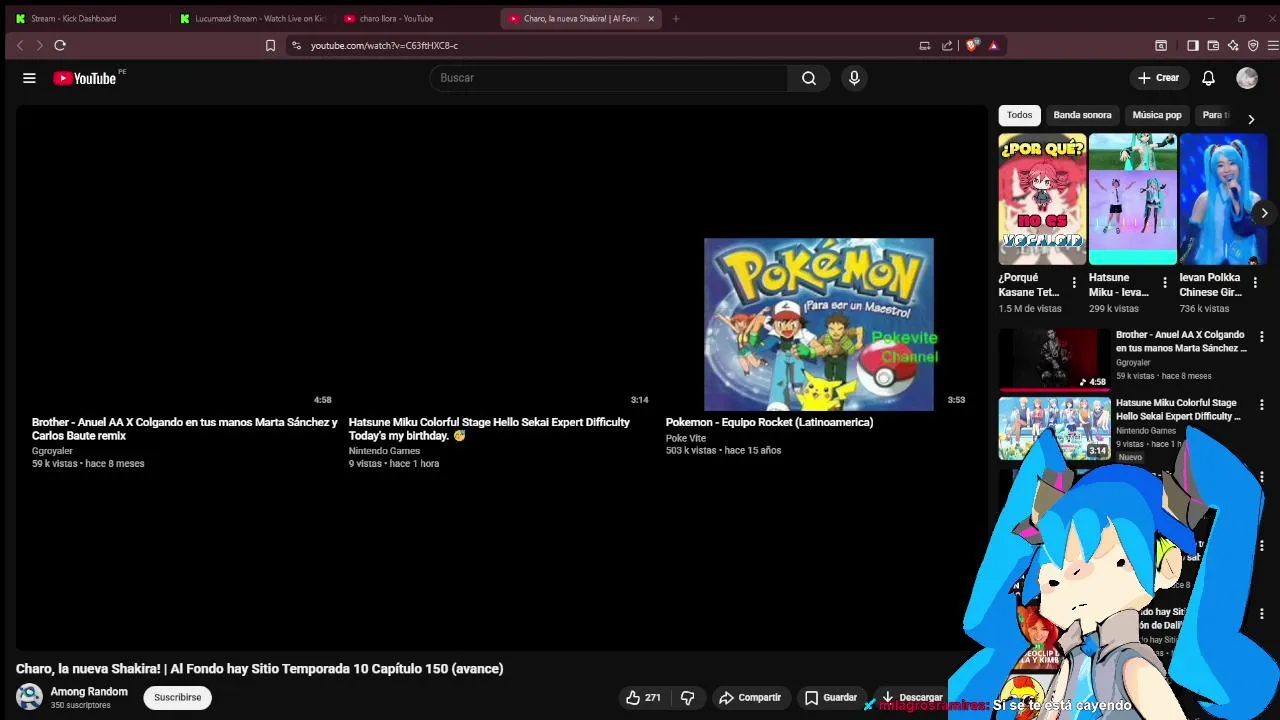Open the Brave VPN shield icon
This screenshot has height=720, width=1280.
click(x=1253, y=45)
